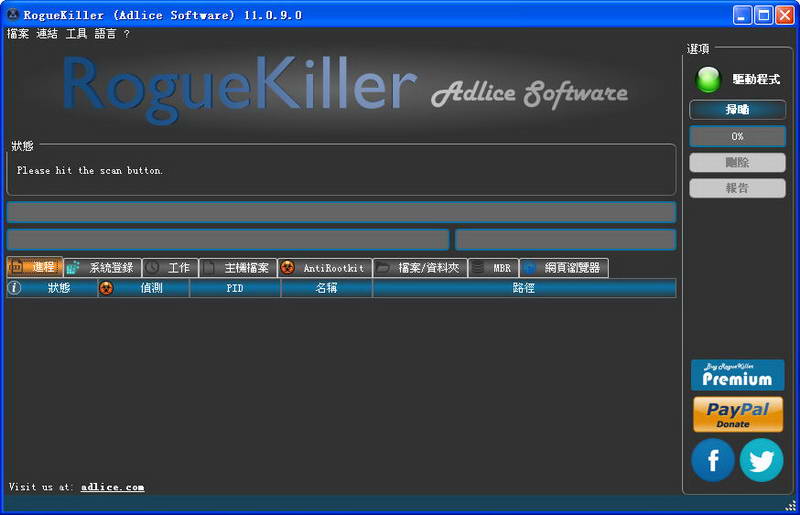Open the 連結 menu

(x=47, y=34)
